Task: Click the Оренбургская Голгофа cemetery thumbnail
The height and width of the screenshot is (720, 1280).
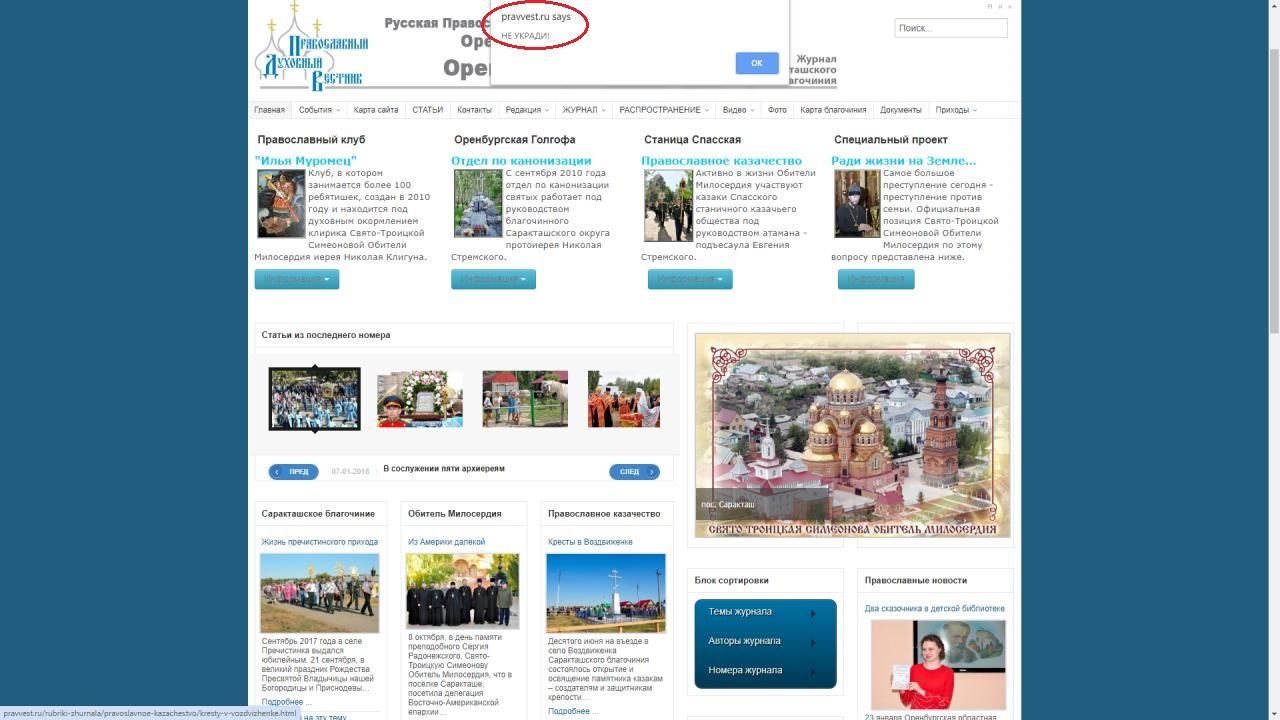Action: (x=478, y=203)
